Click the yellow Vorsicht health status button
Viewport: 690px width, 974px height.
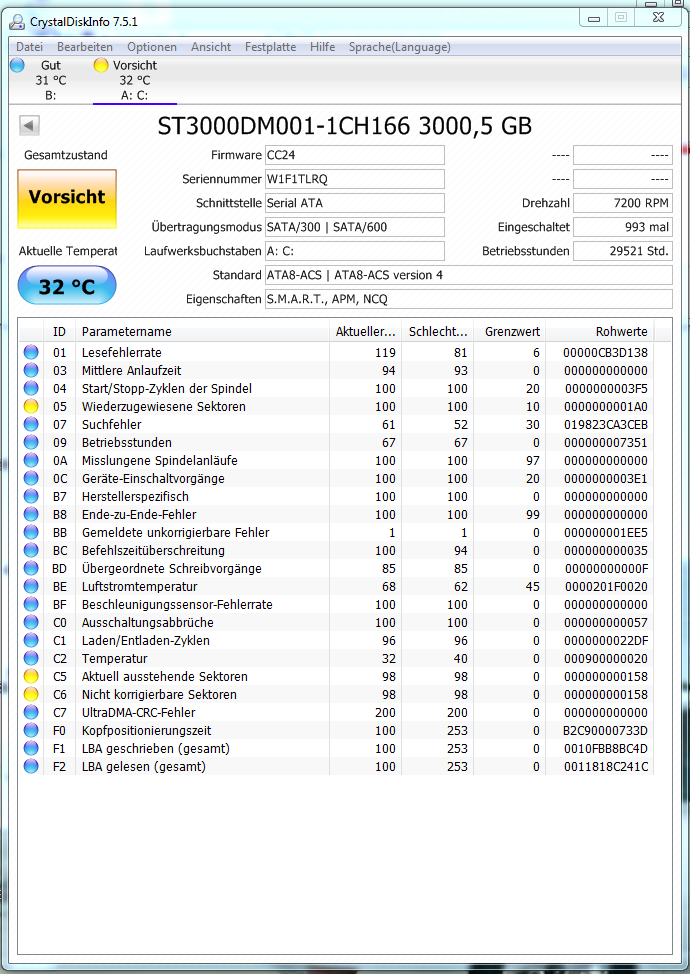[x=67, y=199]
